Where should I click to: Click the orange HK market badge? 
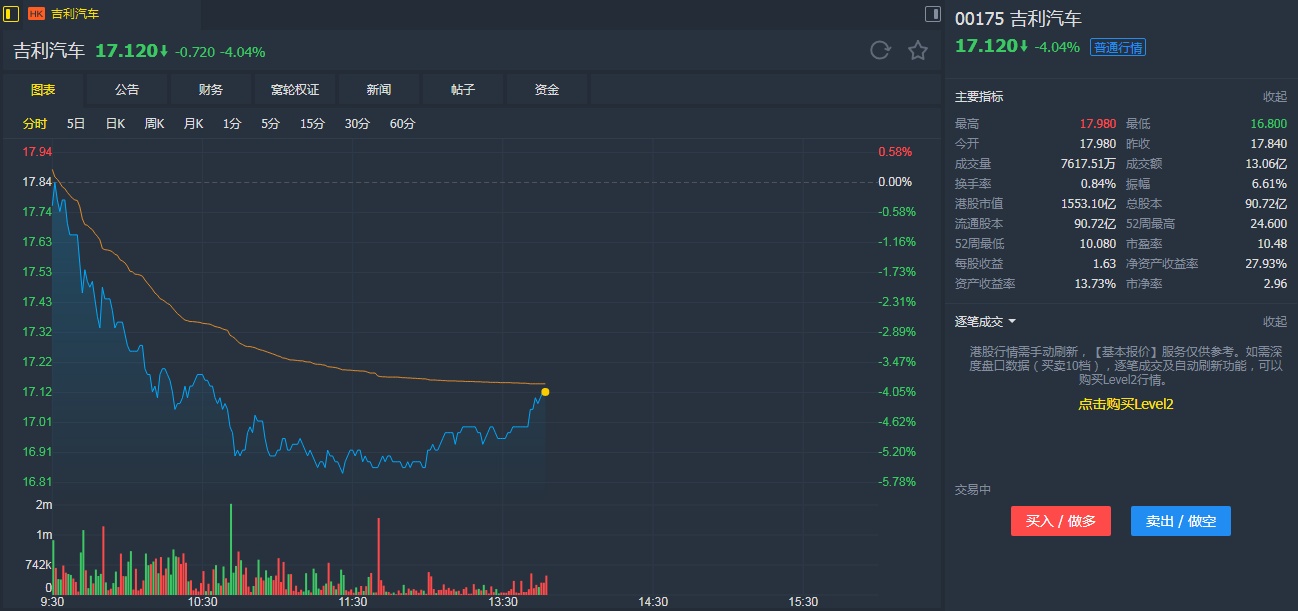(37, 14)
